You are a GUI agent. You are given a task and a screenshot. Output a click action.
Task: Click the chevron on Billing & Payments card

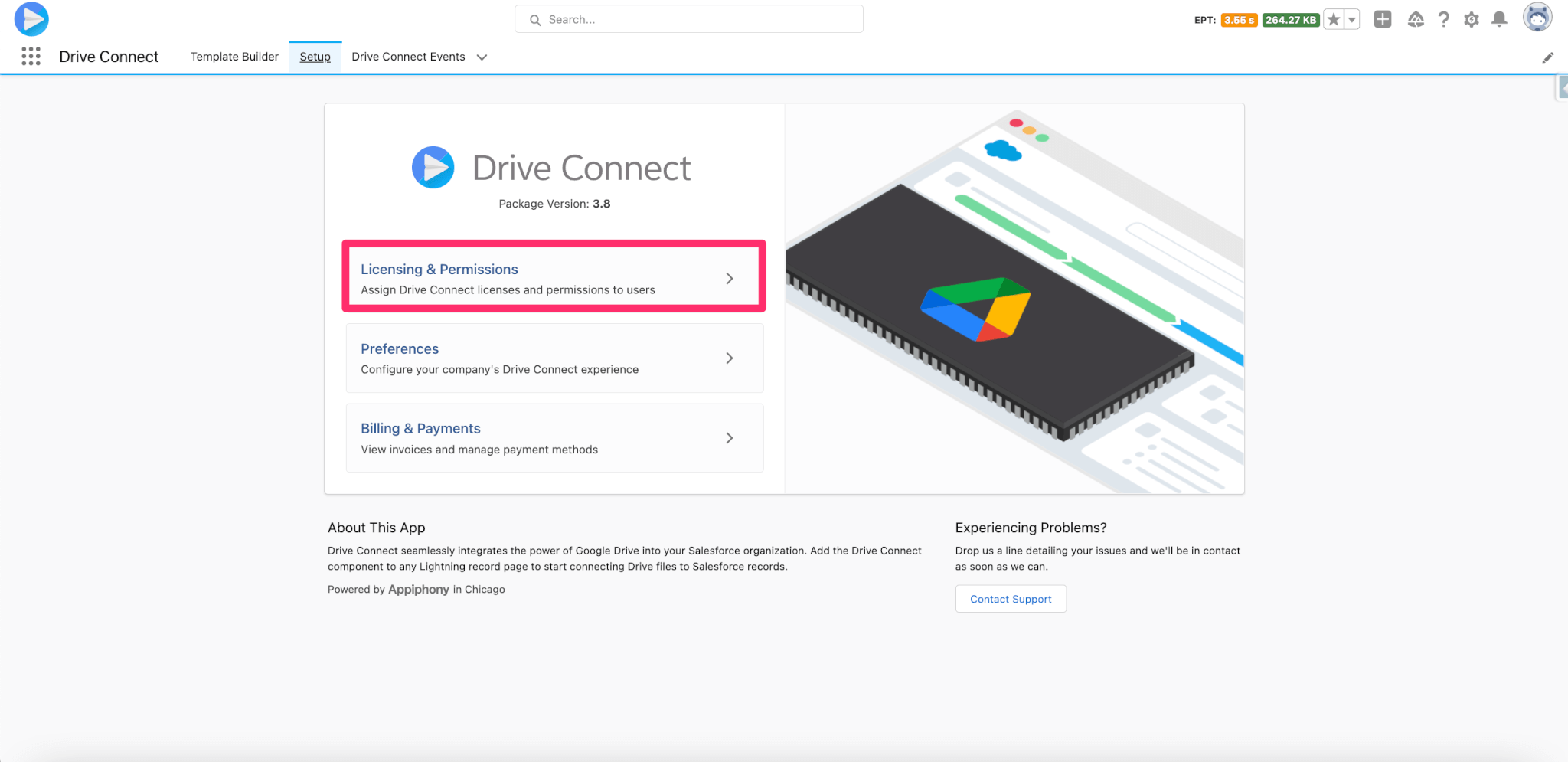[x=729, y=438]
